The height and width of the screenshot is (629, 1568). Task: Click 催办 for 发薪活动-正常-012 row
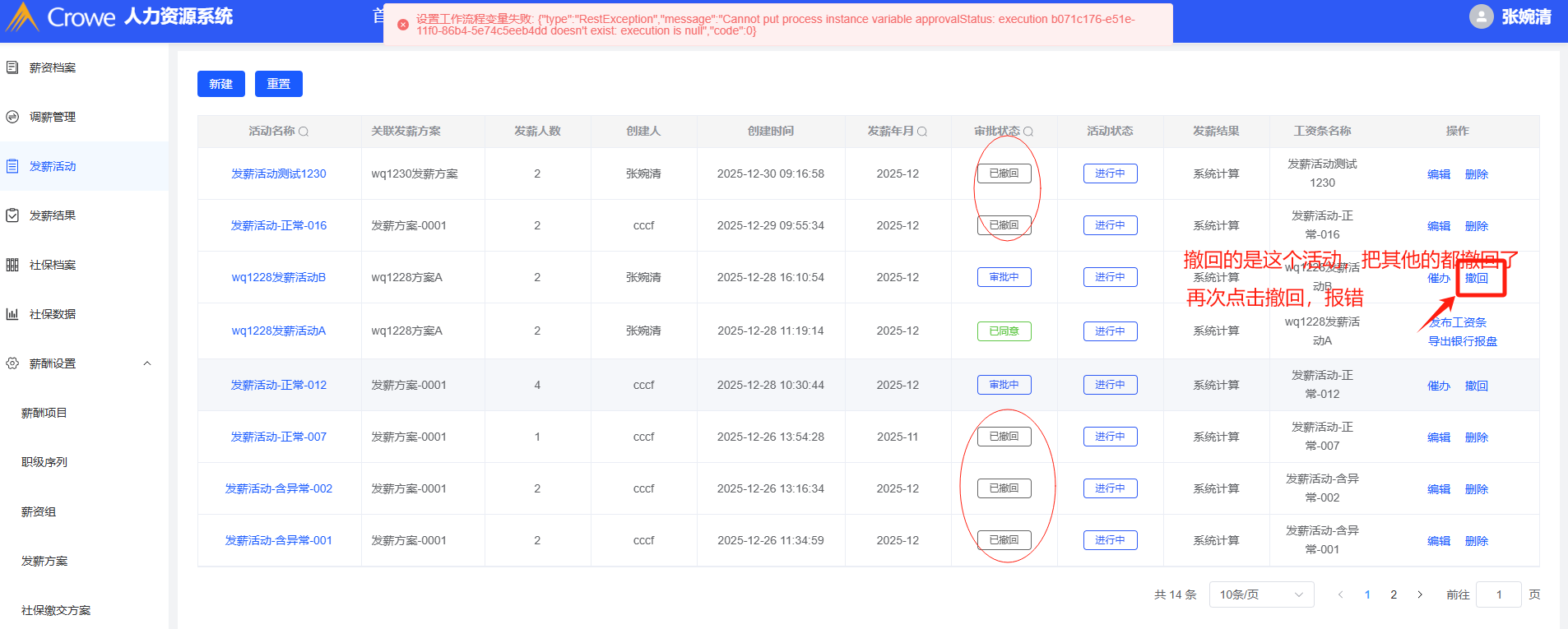pos(1439,386)
